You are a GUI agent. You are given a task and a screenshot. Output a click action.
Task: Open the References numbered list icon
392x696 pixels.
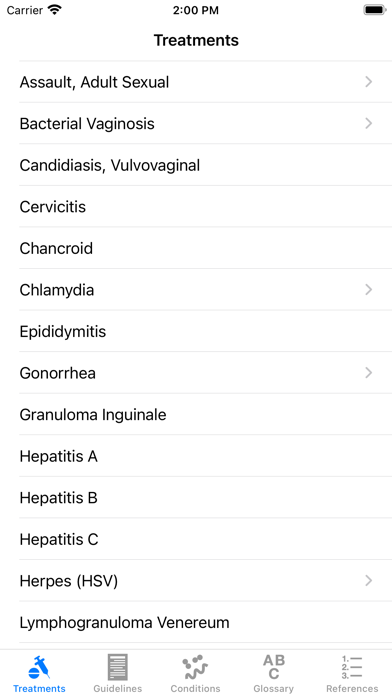[x=352, y=667]
